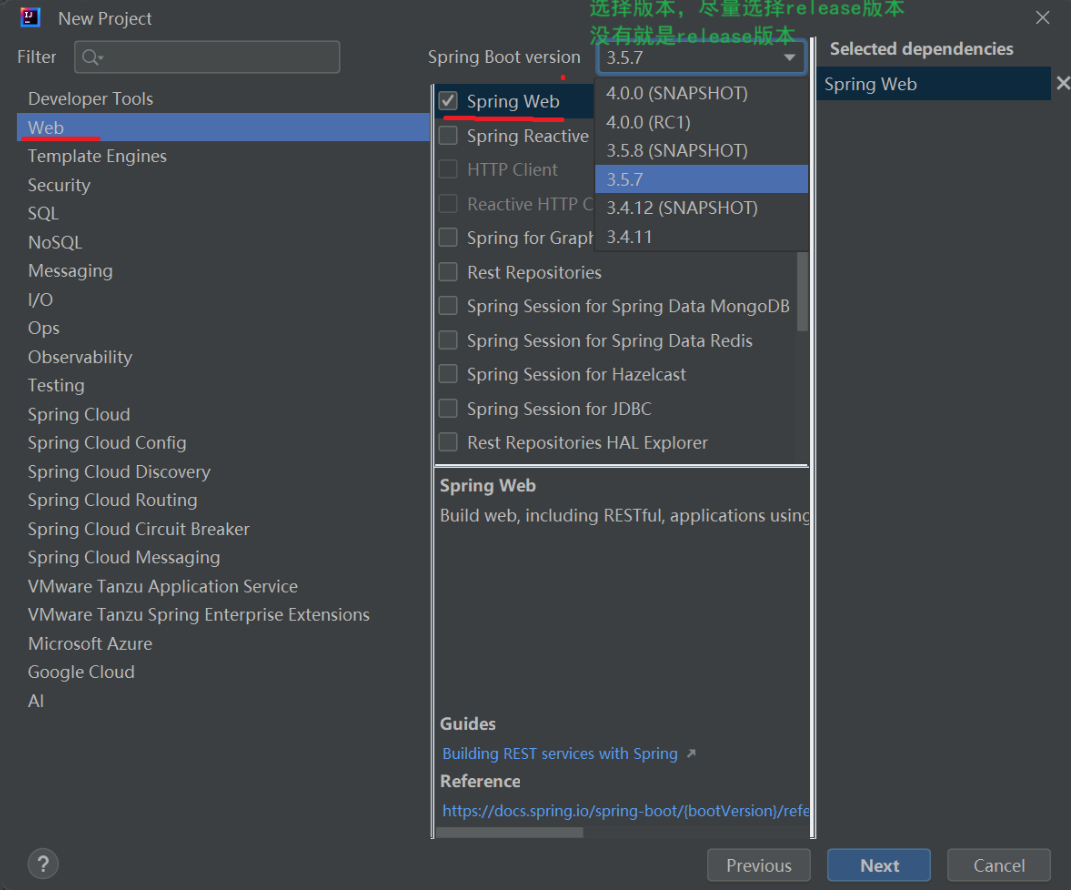
Task: Tick Spring Session for Spring Data MongoDB
Action: (x=448, y=306)
